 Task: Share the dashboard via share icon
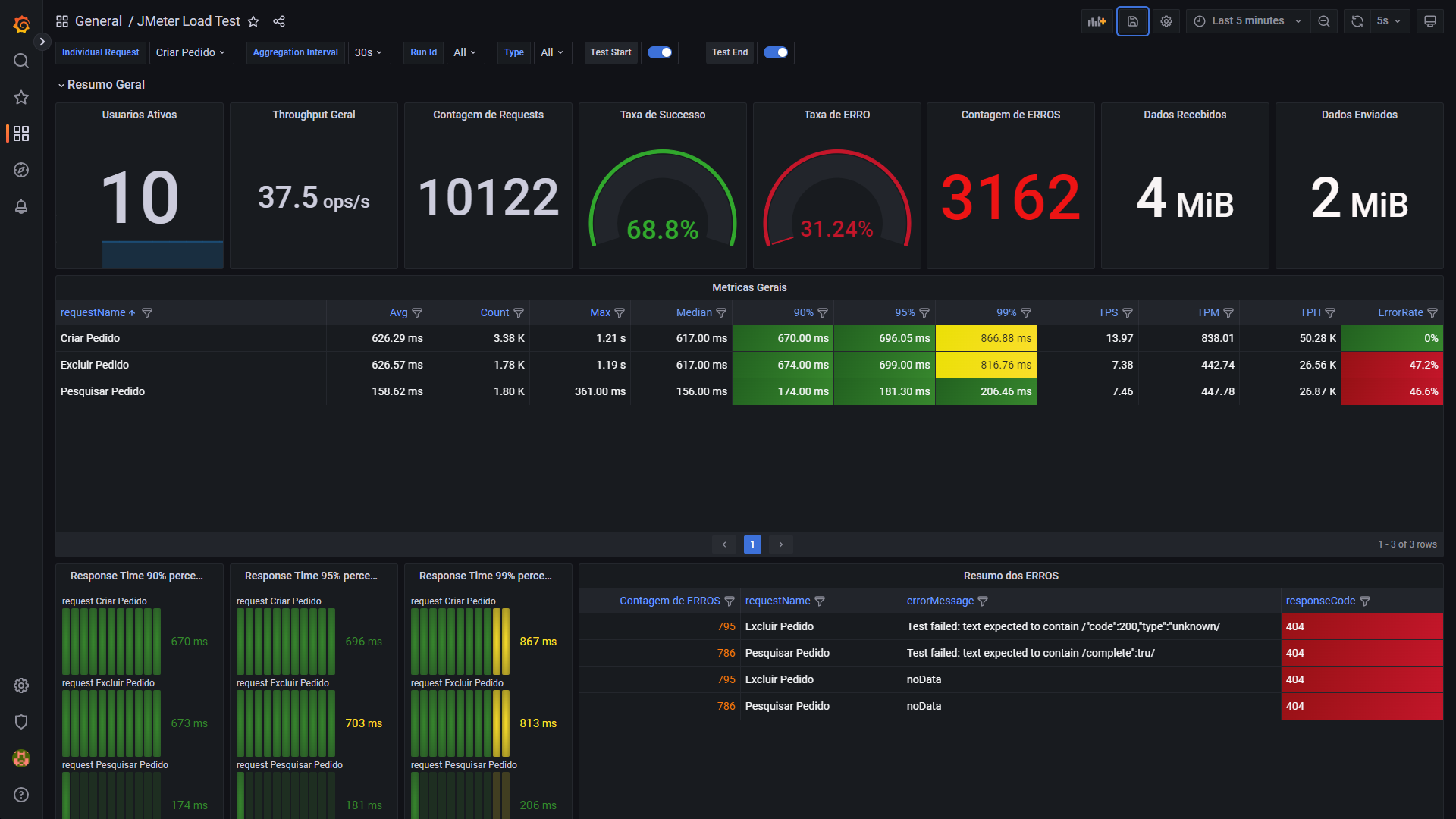(279, 21)
